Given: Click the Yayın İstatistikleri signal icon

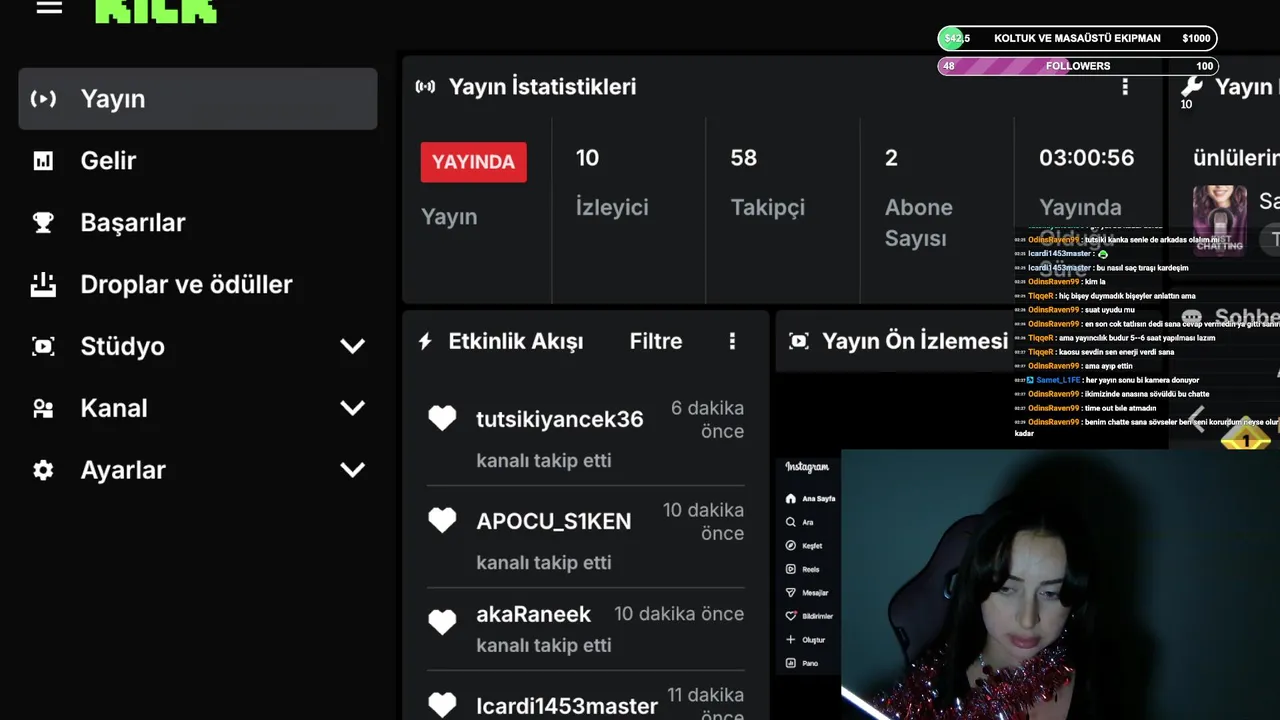Looking at the screenshot, I should [425, 87].
